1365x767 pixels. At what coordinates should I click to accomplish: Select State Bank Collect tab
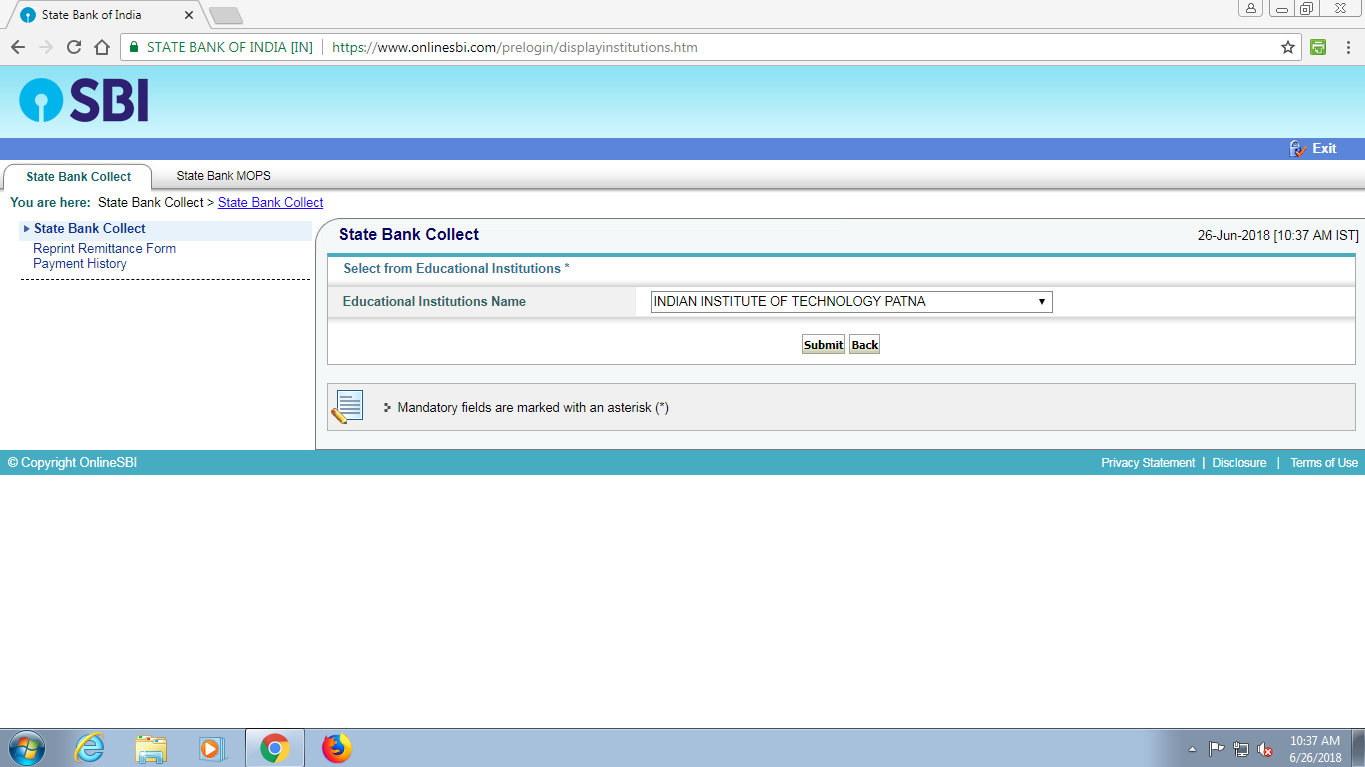[78, 176]
